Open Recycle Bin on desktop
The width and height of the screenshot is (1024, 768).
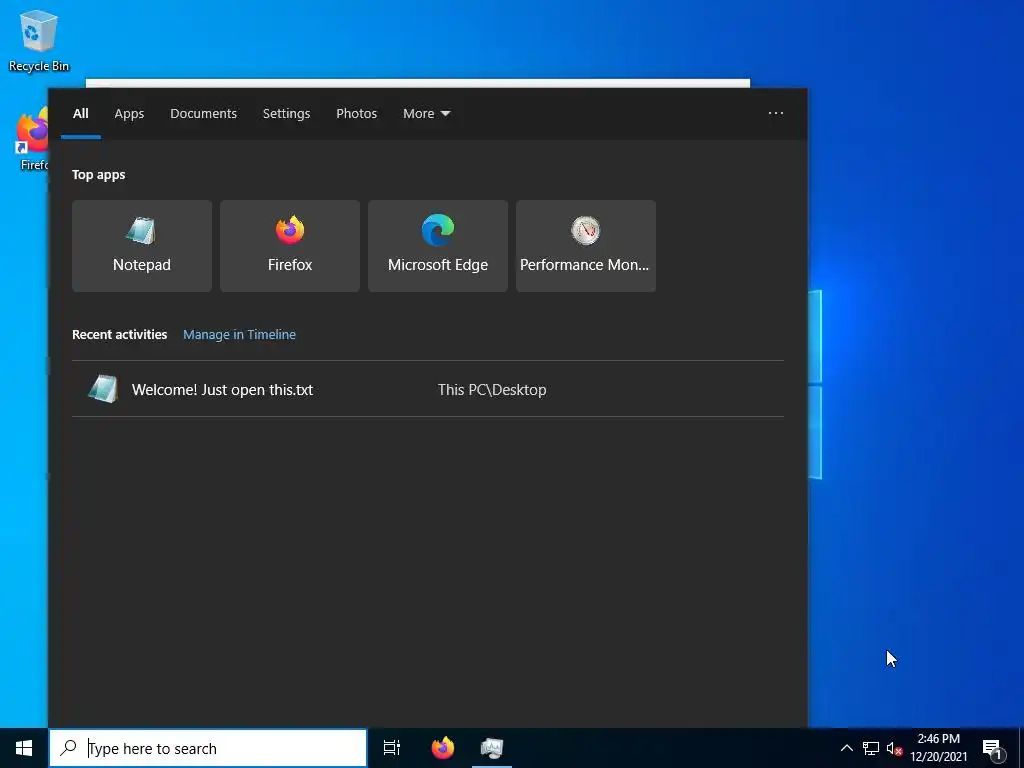(x=39, y=40)
